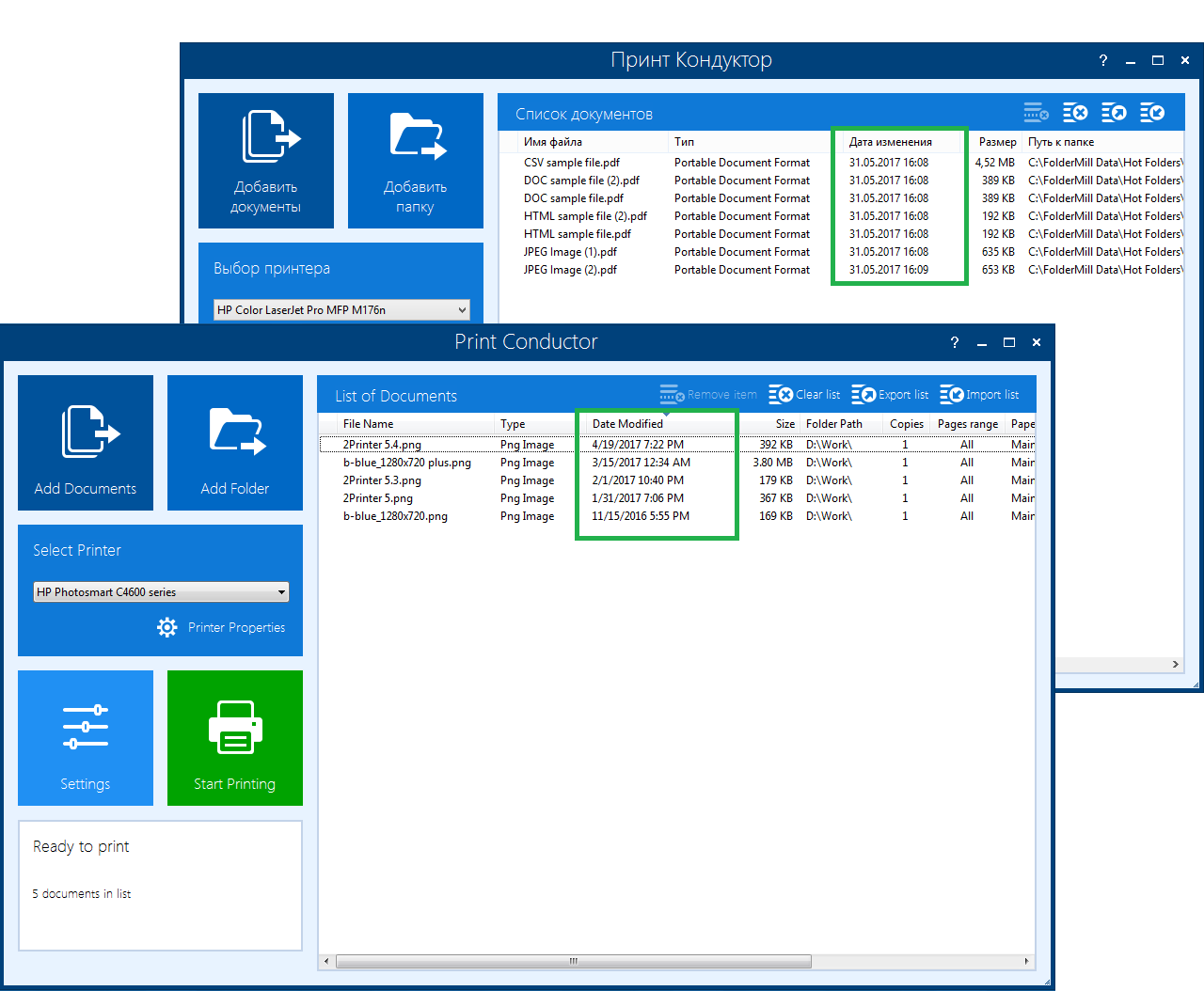1204x991 pixels.
Task: Click the Size column header
Action: tap(784, 424)
